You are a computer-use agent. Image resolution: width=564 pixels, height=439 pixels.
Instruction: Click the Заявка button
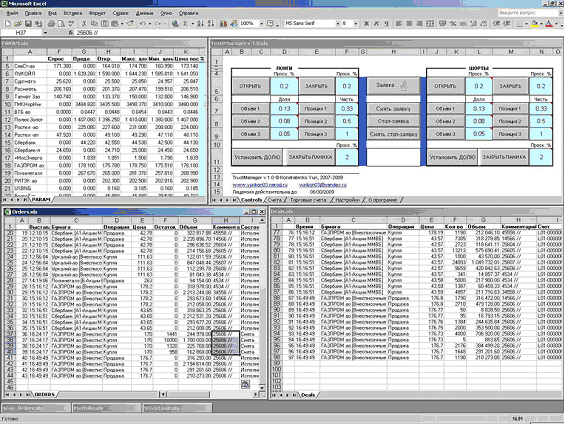click(393, 86)
